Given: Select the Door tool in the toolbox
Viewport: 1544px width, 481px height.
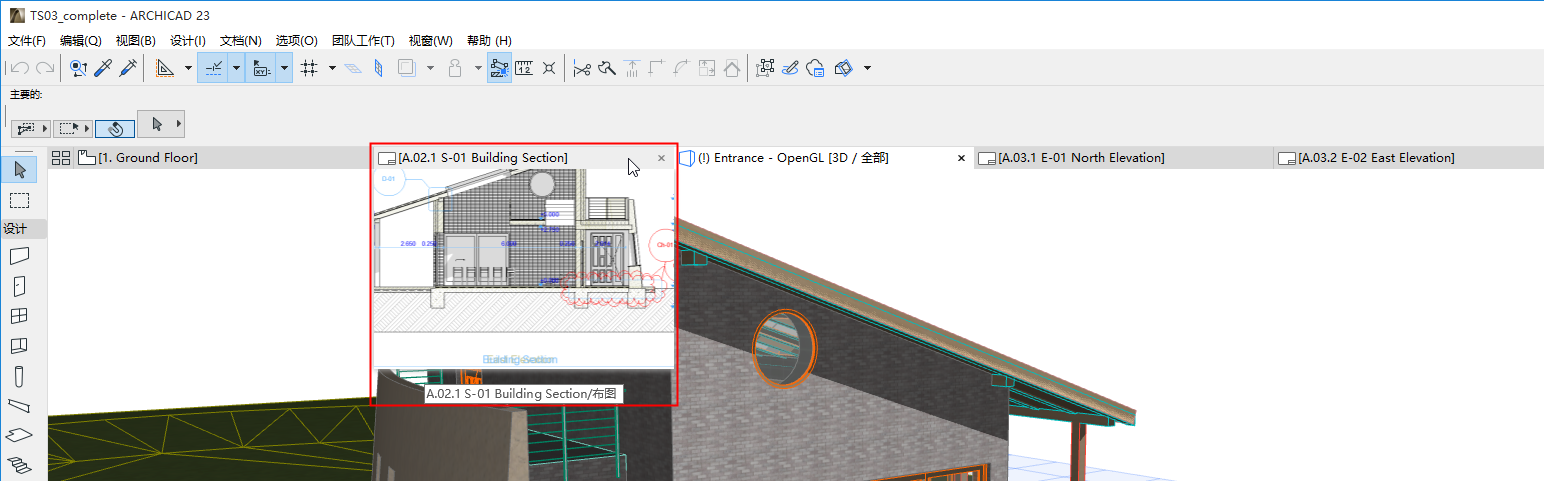Looking at the screenshot, I should point(19,287).
